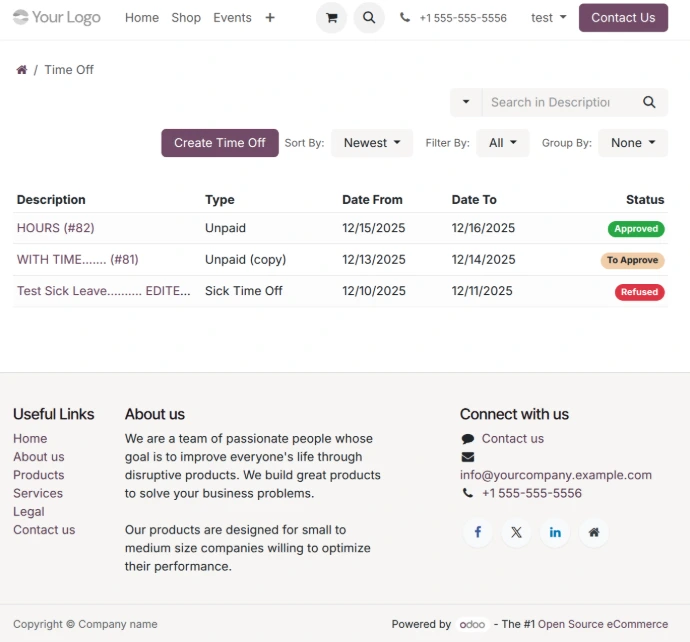690x642 pixels.
Task: Click the Create Time Off button
Action: coord(220,143)
